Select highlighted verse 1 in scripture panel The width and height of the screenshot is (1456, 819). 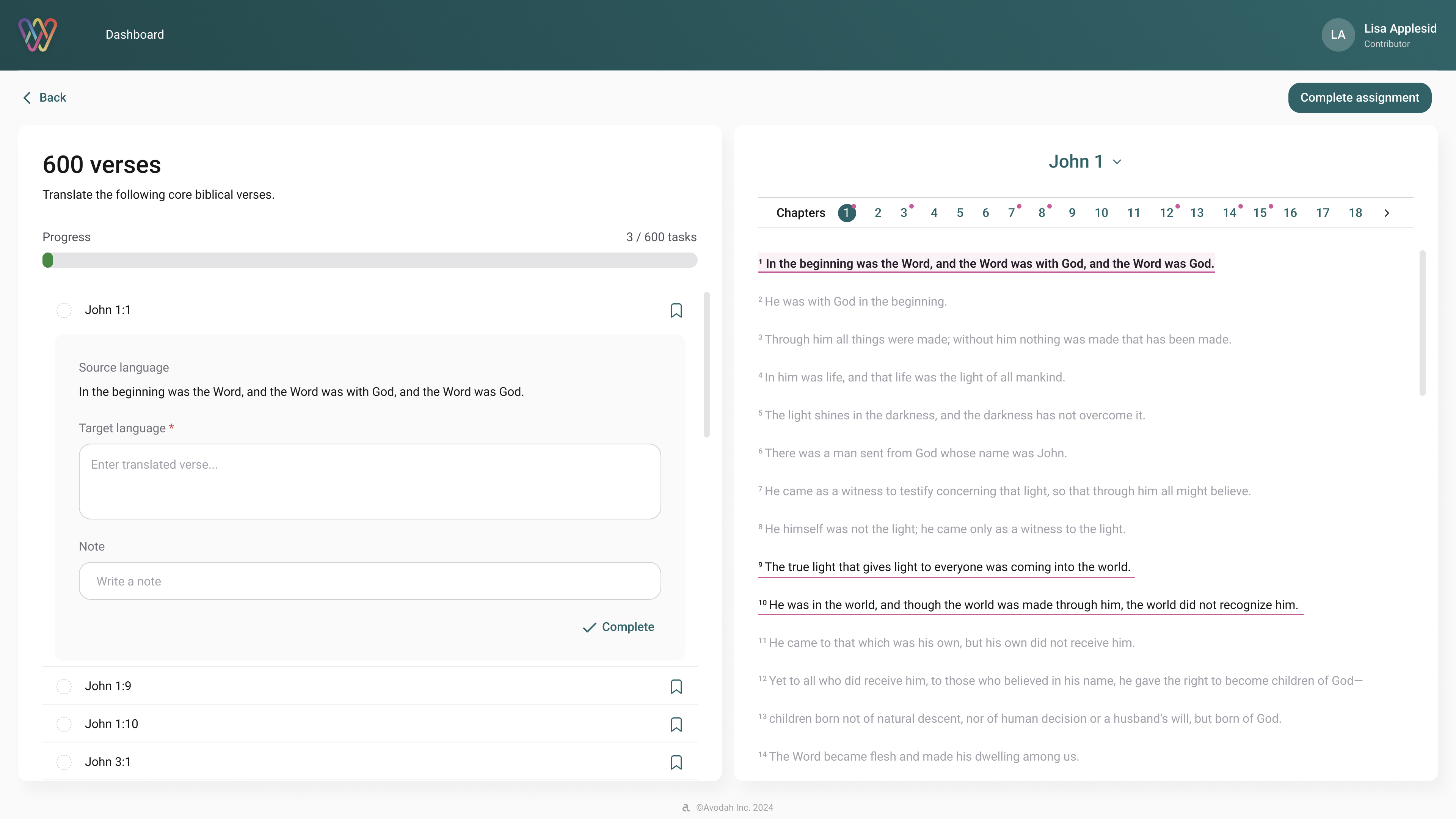point(986,264)
